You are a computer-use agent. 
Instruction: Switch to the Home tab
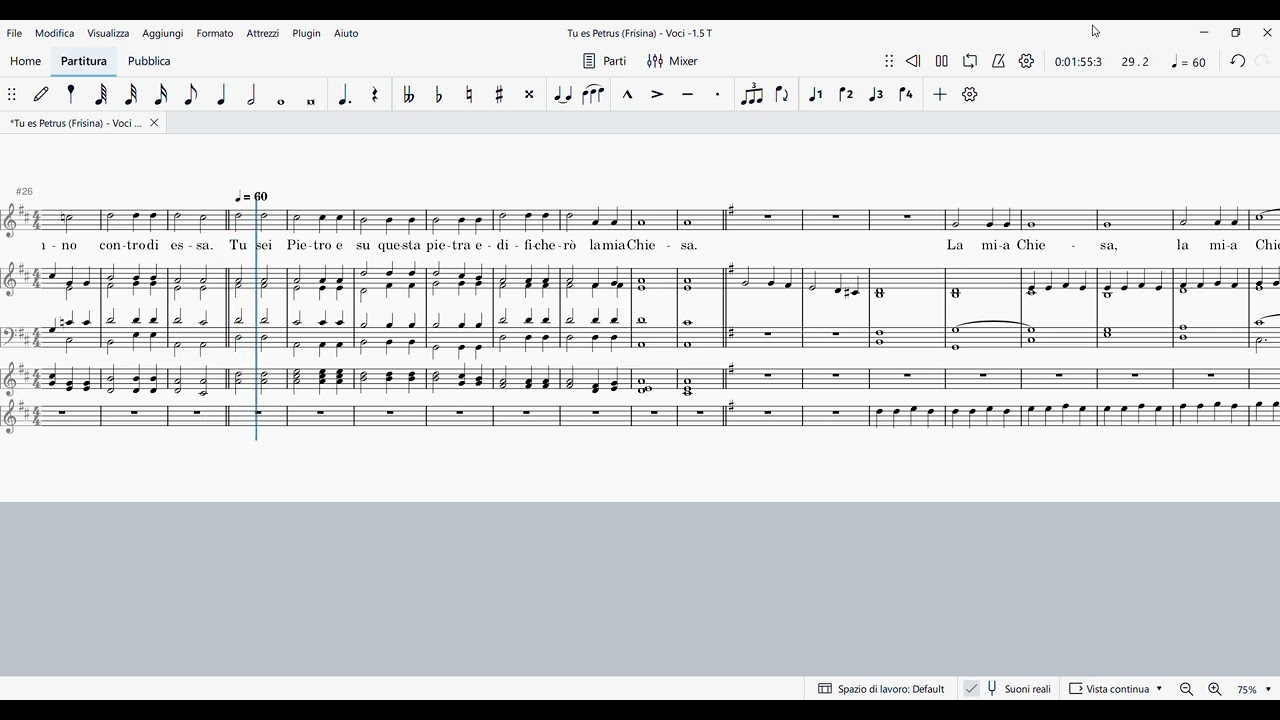(x=26, y=61)
